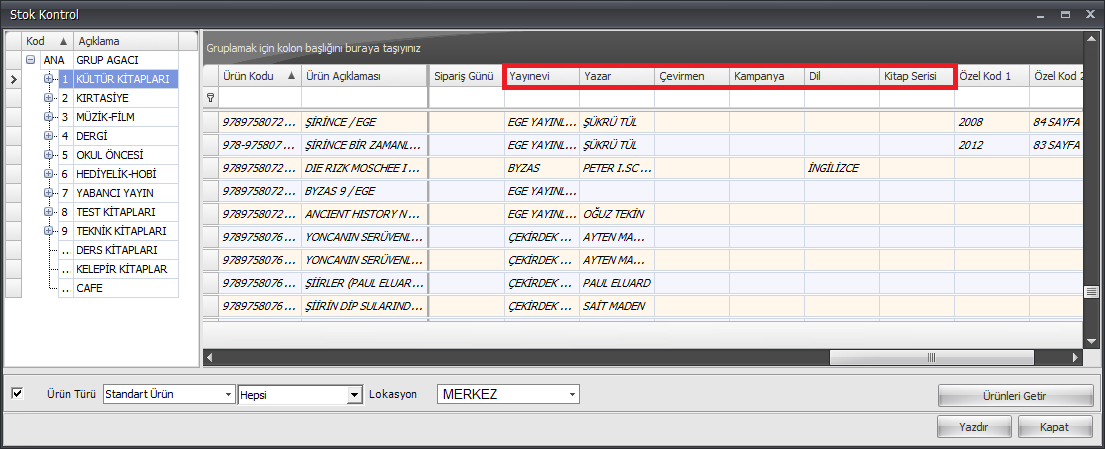
Task: Collapse the ANA GRUP AGACI root node
Action: click(x=31, y=60)
